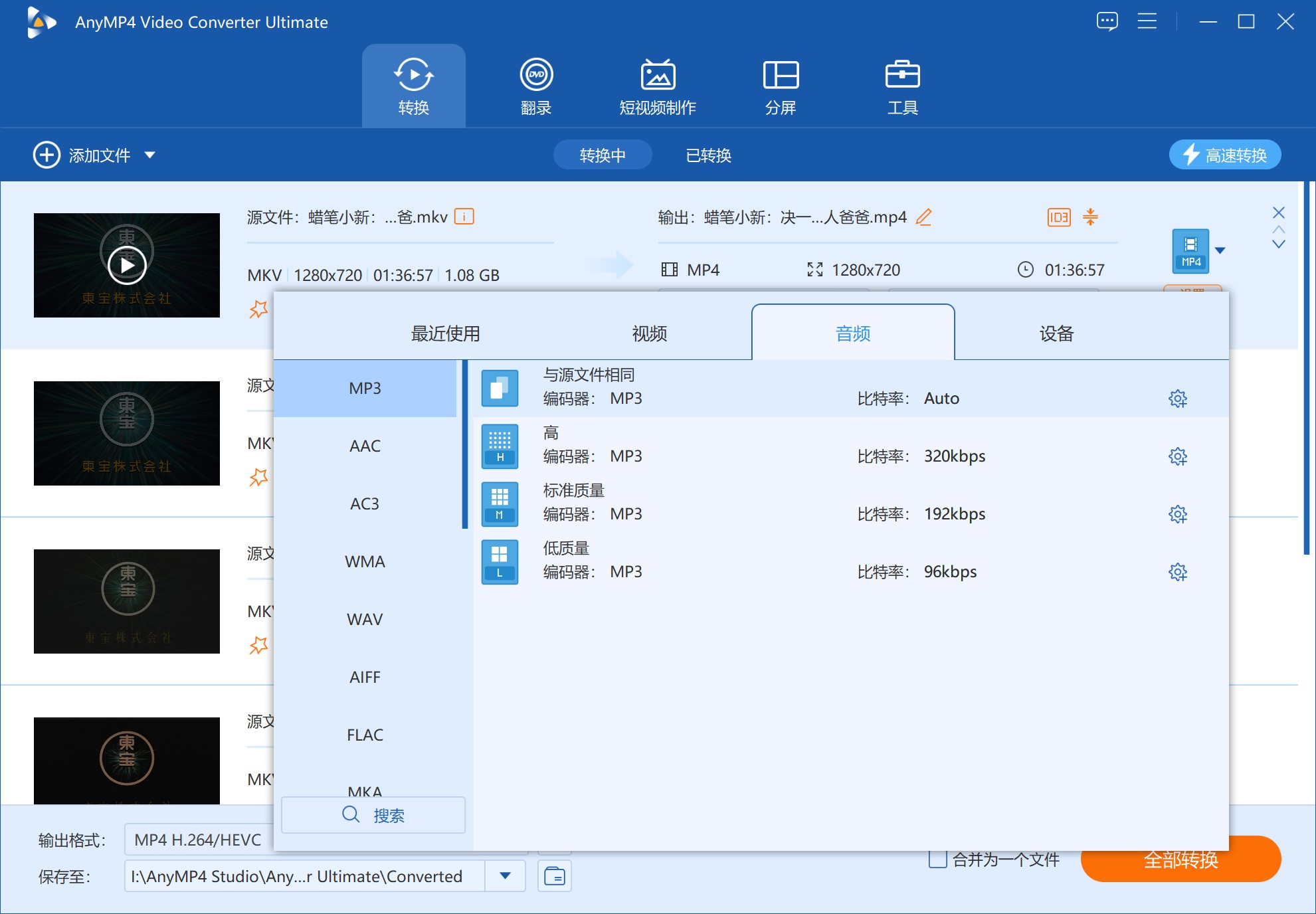Image resolution: width=1316 pixels, height=914 pixels.
Task: Expand the save path dropdown arrow
Action: coord(505,876)
